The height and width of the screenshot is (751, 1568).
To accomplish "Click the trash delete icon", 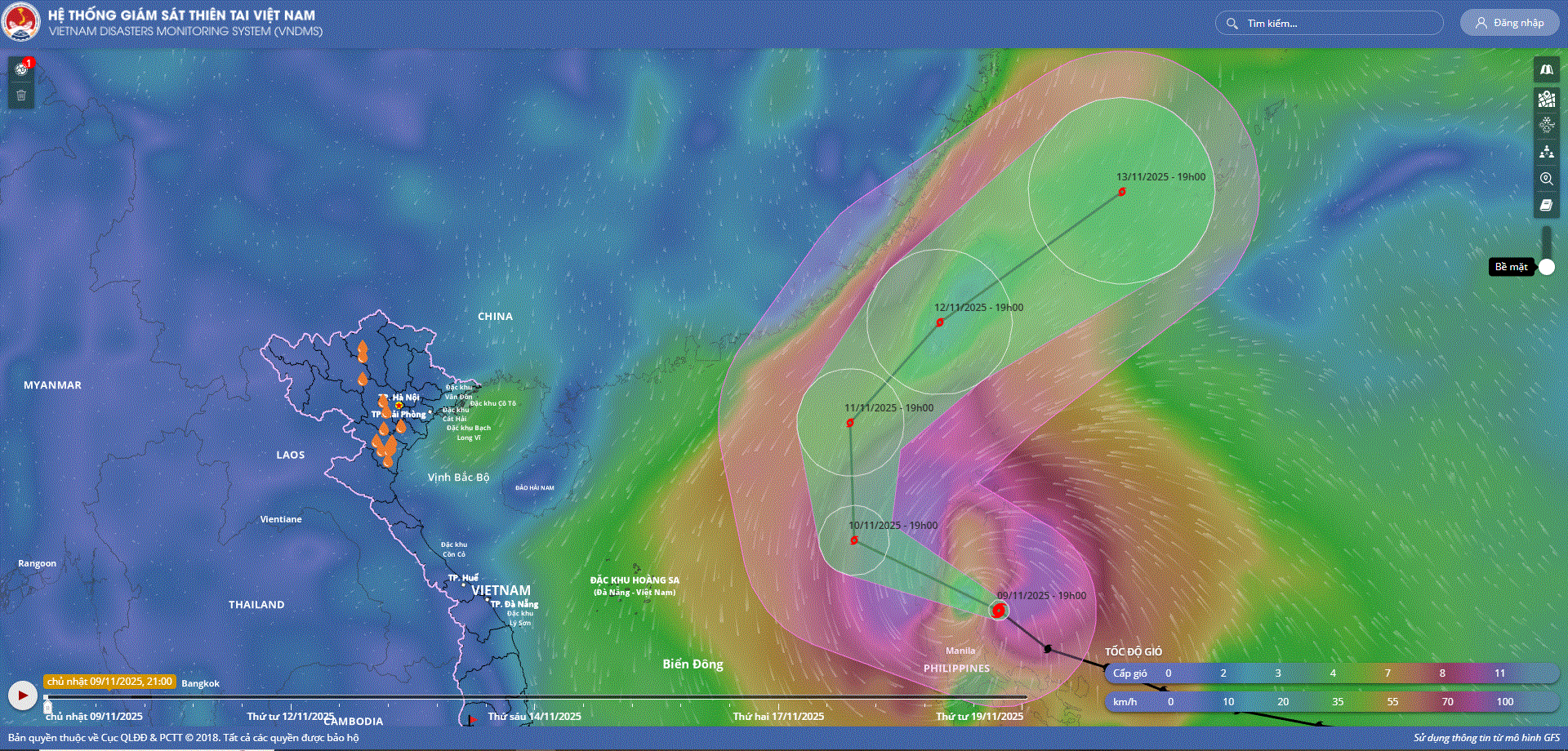I will tap(21, 96).
